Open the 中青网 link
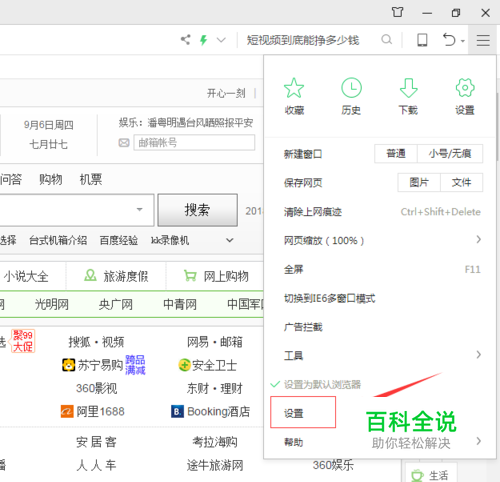This screenshot has width=500, height=482. pyautogui.click(x=180, y=304)
